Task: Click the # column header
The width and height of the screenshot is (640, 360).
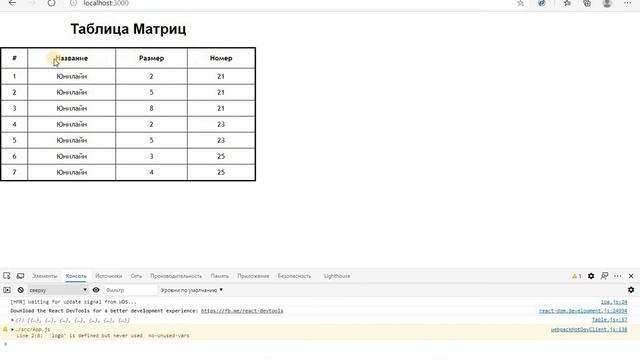Action: click(x=14, y=58)
